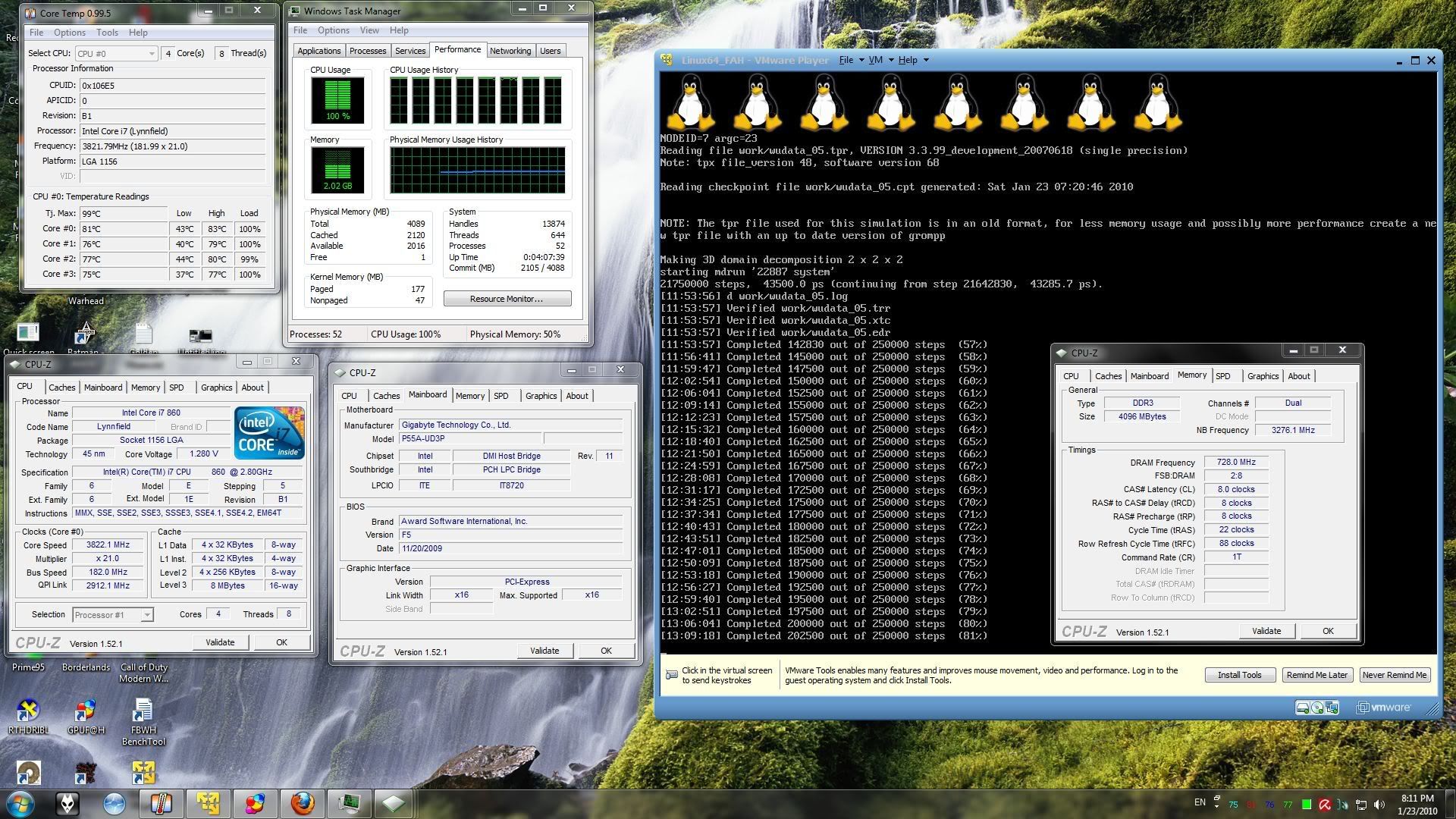Viewport: 1456px width, 819px height.
Task: Open Core Temp Options menu
Action: pyautogui.click(x=69, y=33)
